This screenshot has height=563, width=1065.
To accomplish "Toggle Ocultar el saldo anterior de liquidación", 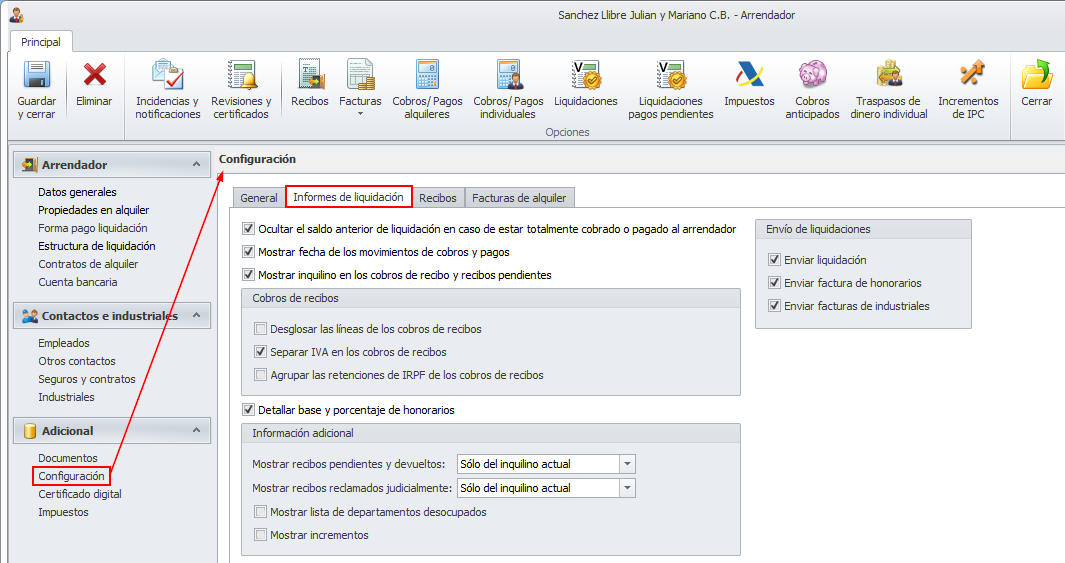I will point(249,229).
